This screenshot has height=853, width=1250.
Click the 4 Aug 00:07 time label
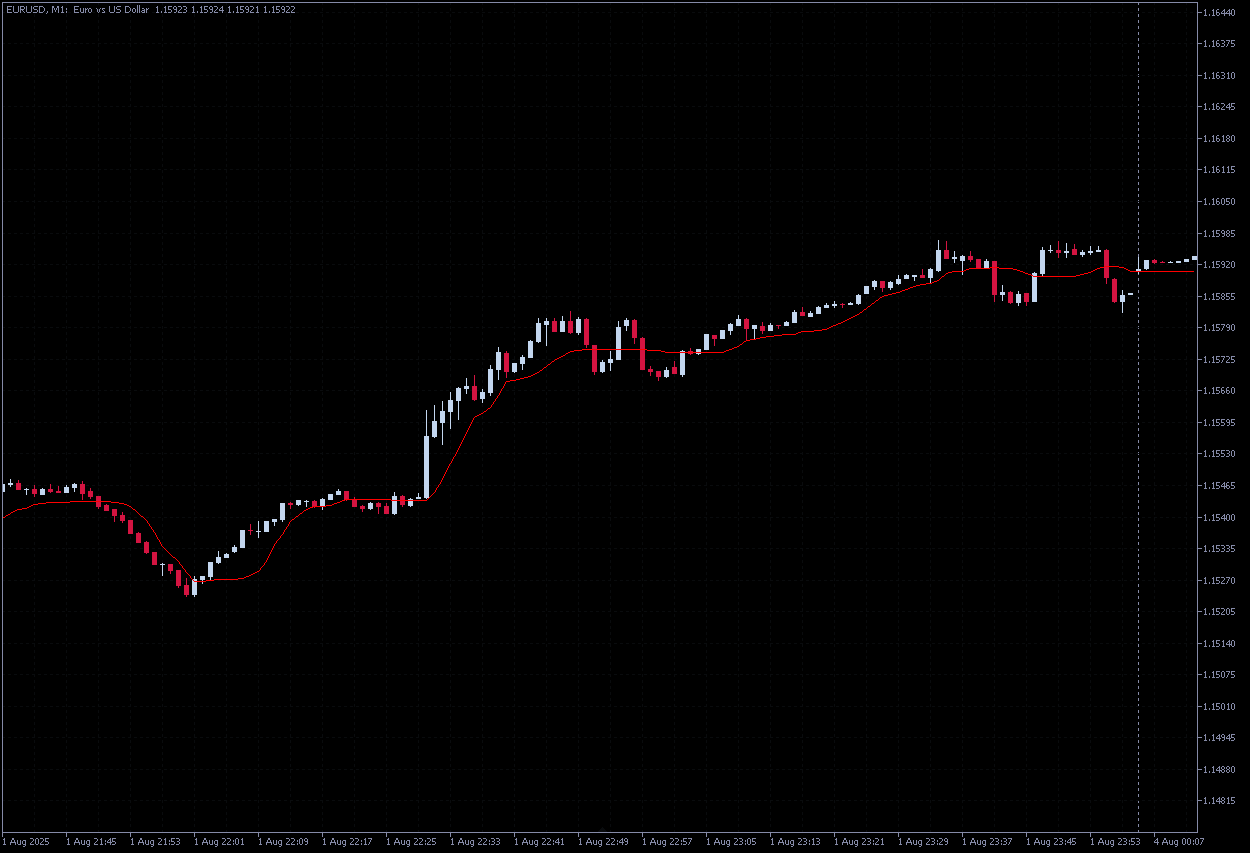pos(1179,841)
